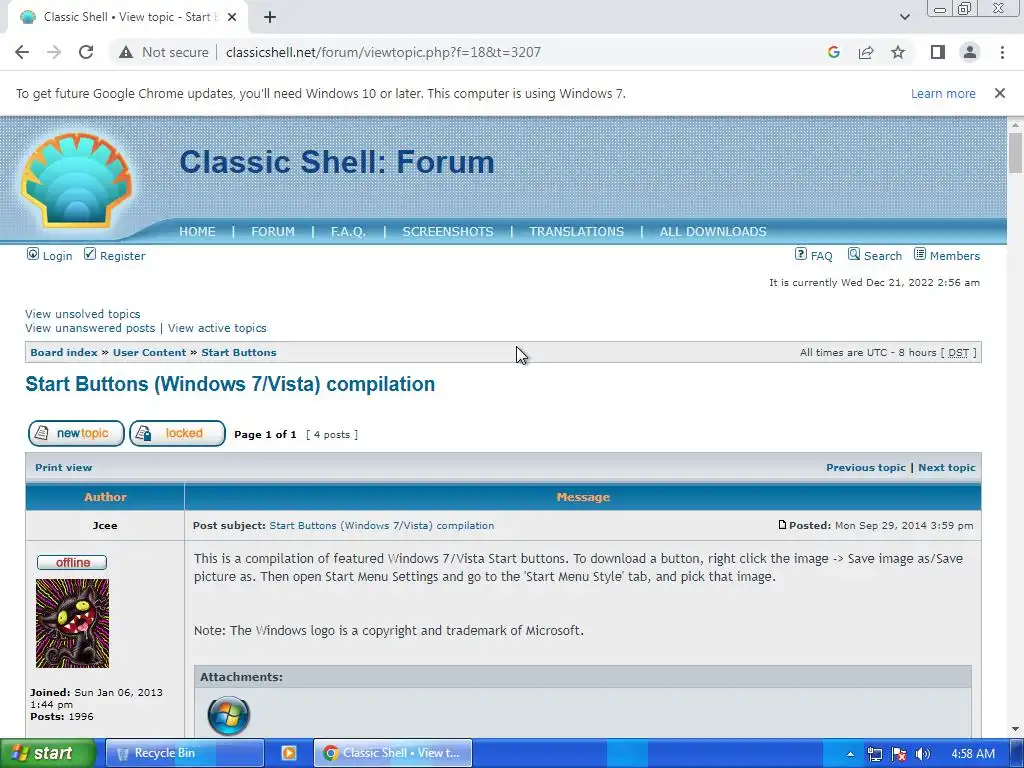Click the profile avatar icon
Viewport: 1024px width, 768px height.
pos(970,52)
